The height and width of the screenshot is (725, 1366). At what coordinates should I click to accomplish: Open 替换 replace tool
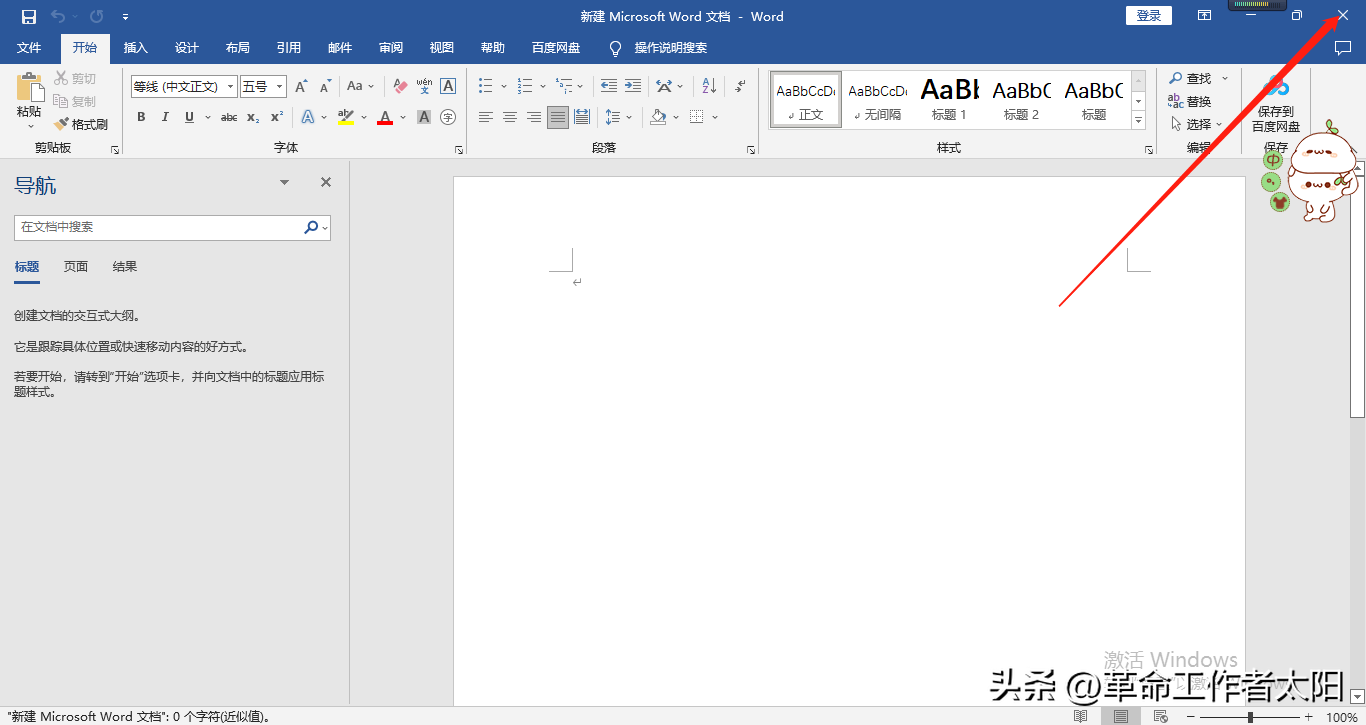1190,101
